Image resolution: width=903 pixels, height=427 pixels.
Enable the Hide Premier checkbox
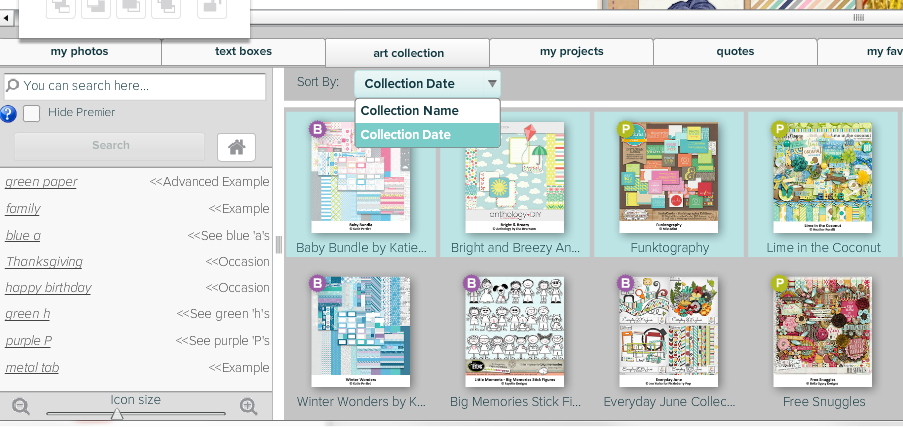coord(32,113)
